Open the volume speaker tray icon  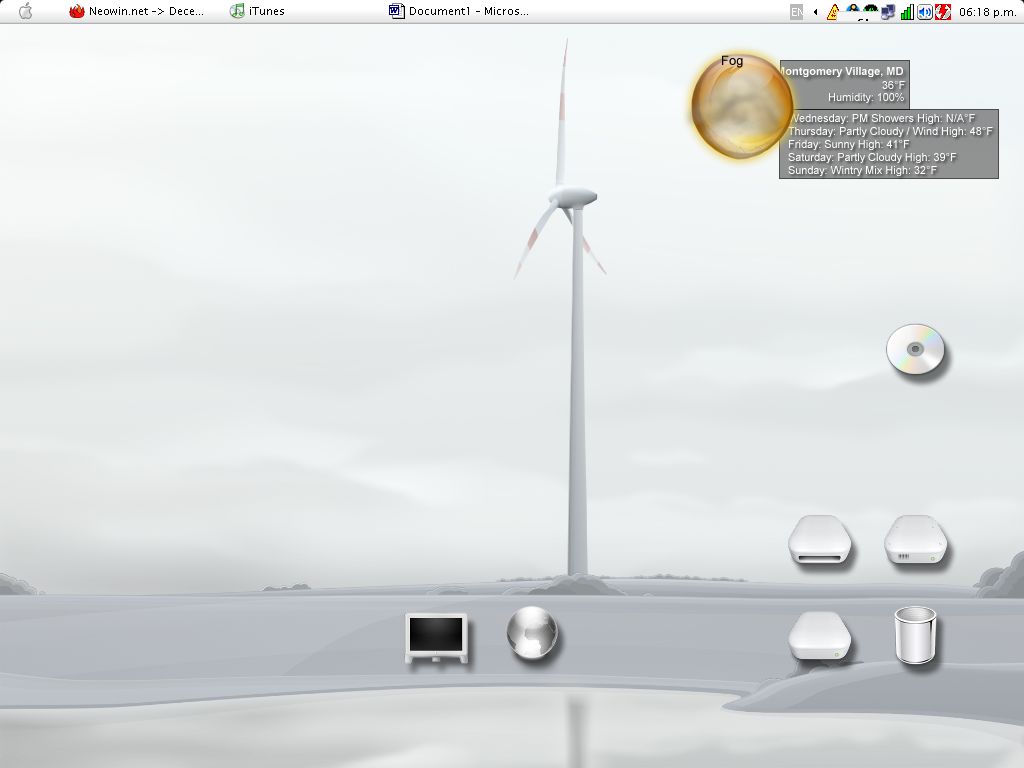[925, 12]
